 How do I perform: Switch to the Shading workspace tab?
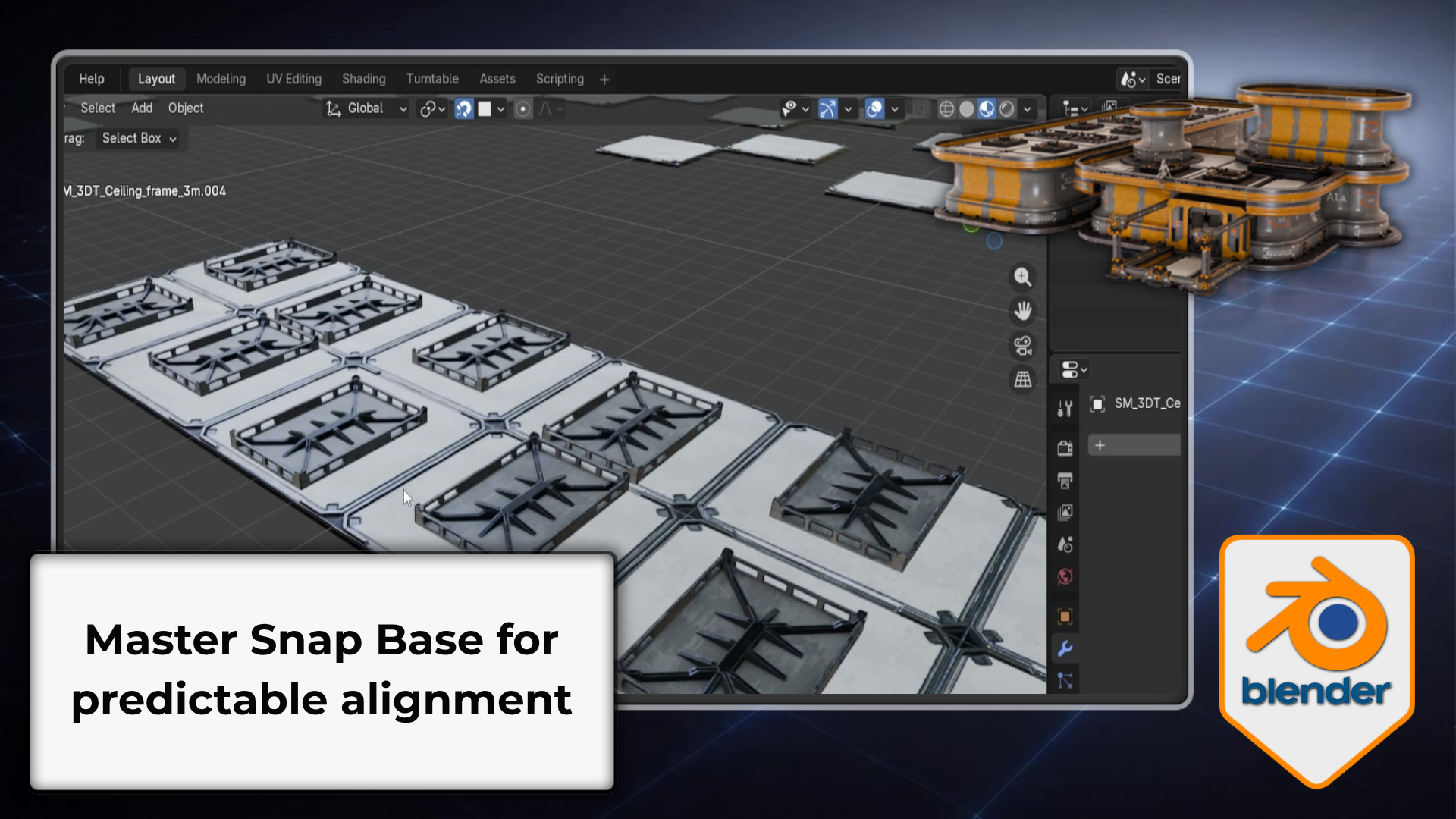(363, 79)
